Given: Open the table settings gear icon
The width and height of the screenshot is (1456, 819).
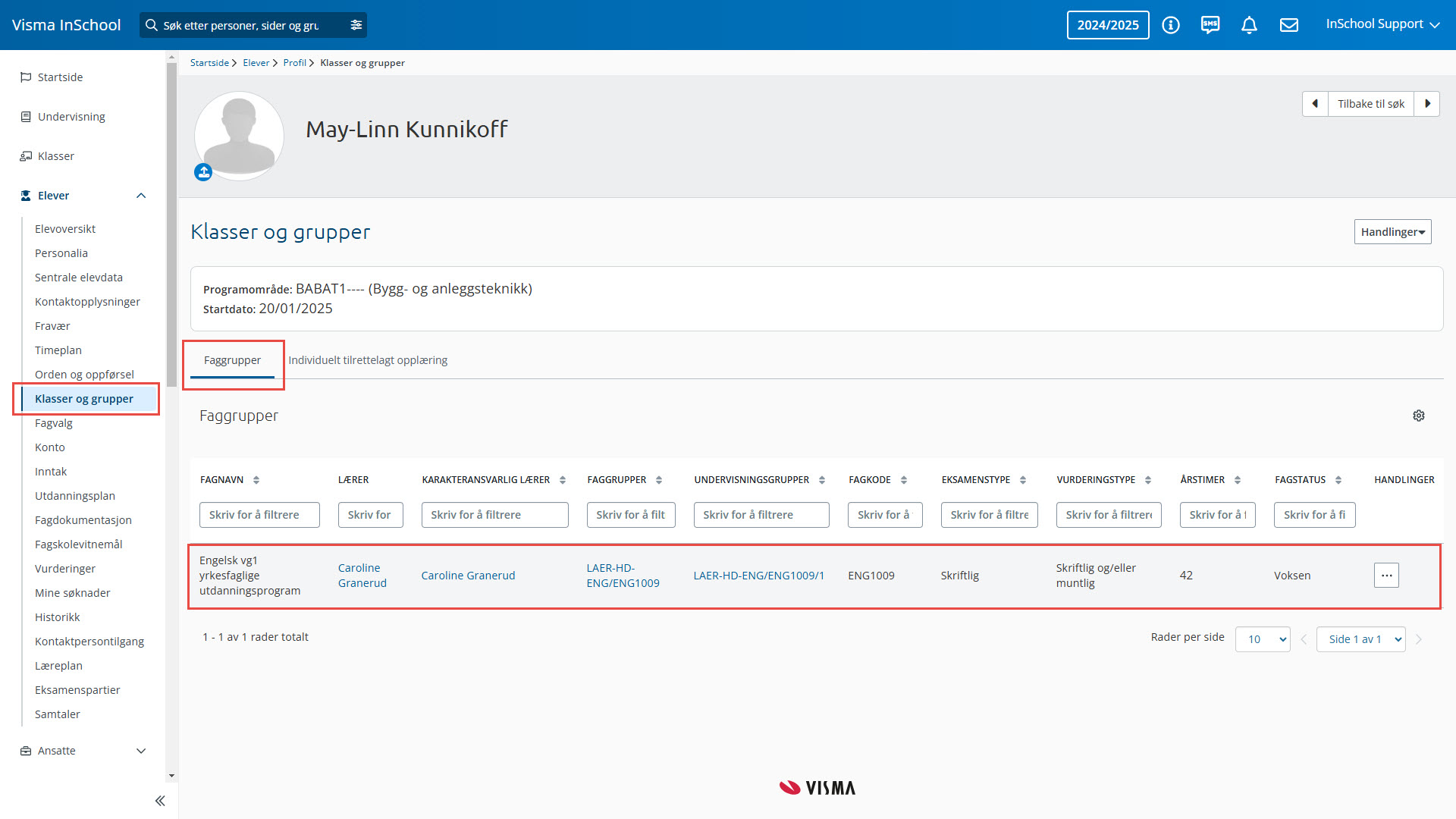Looking at the screenshot, I should click(x=1418, y=416).
